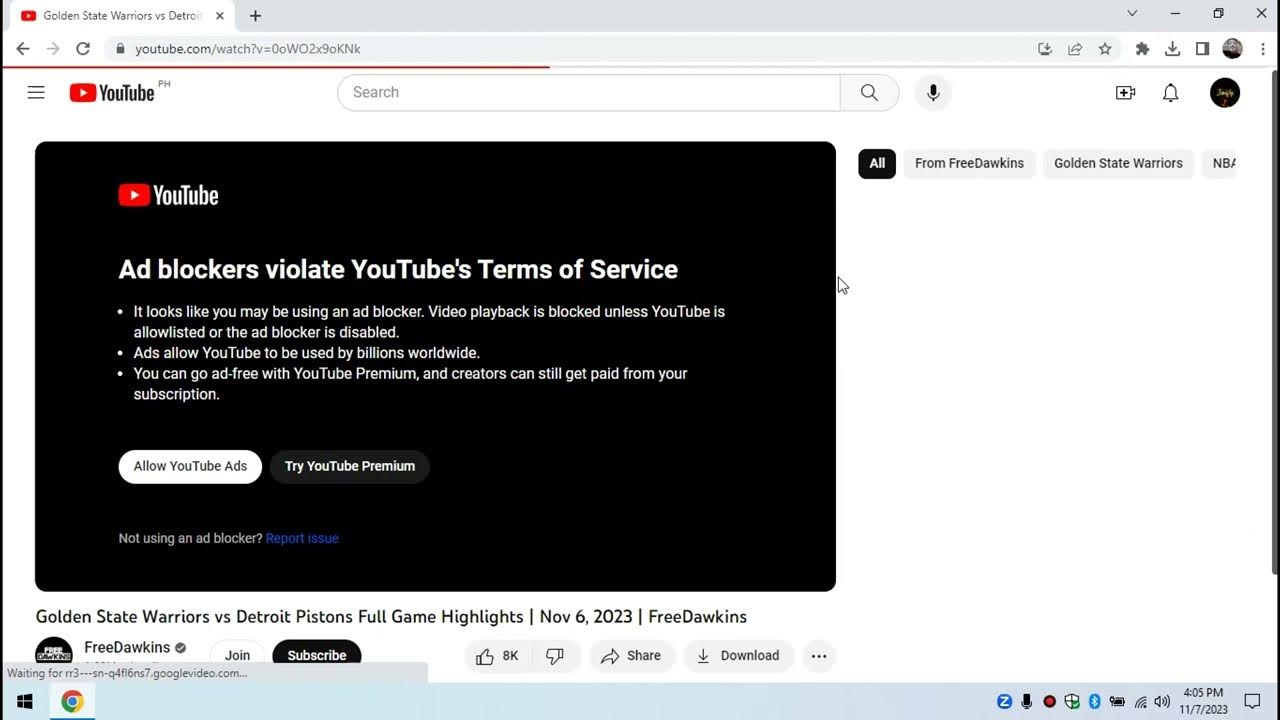View site information lock icon

coord(120,48)
